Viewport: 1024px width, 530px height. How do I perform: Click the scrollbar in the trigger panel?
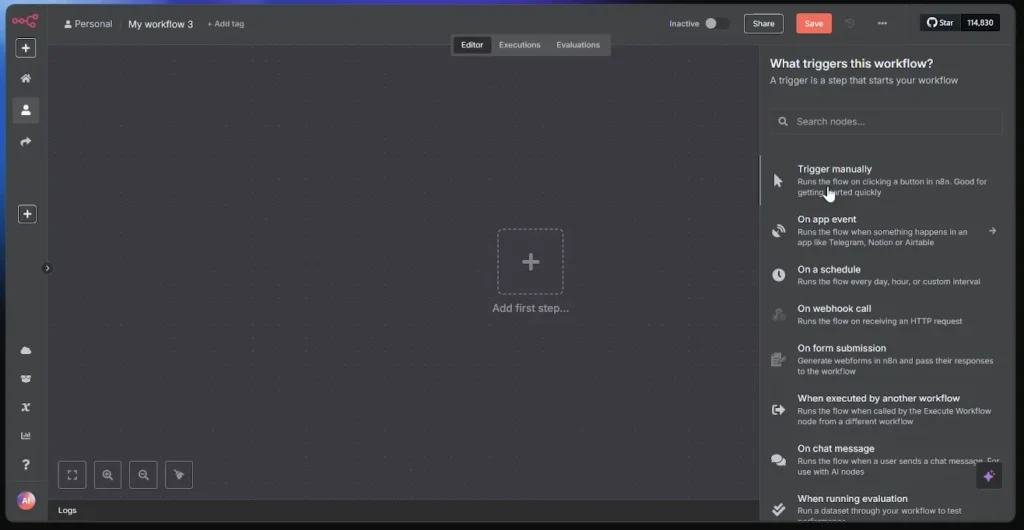pos(760,180)
